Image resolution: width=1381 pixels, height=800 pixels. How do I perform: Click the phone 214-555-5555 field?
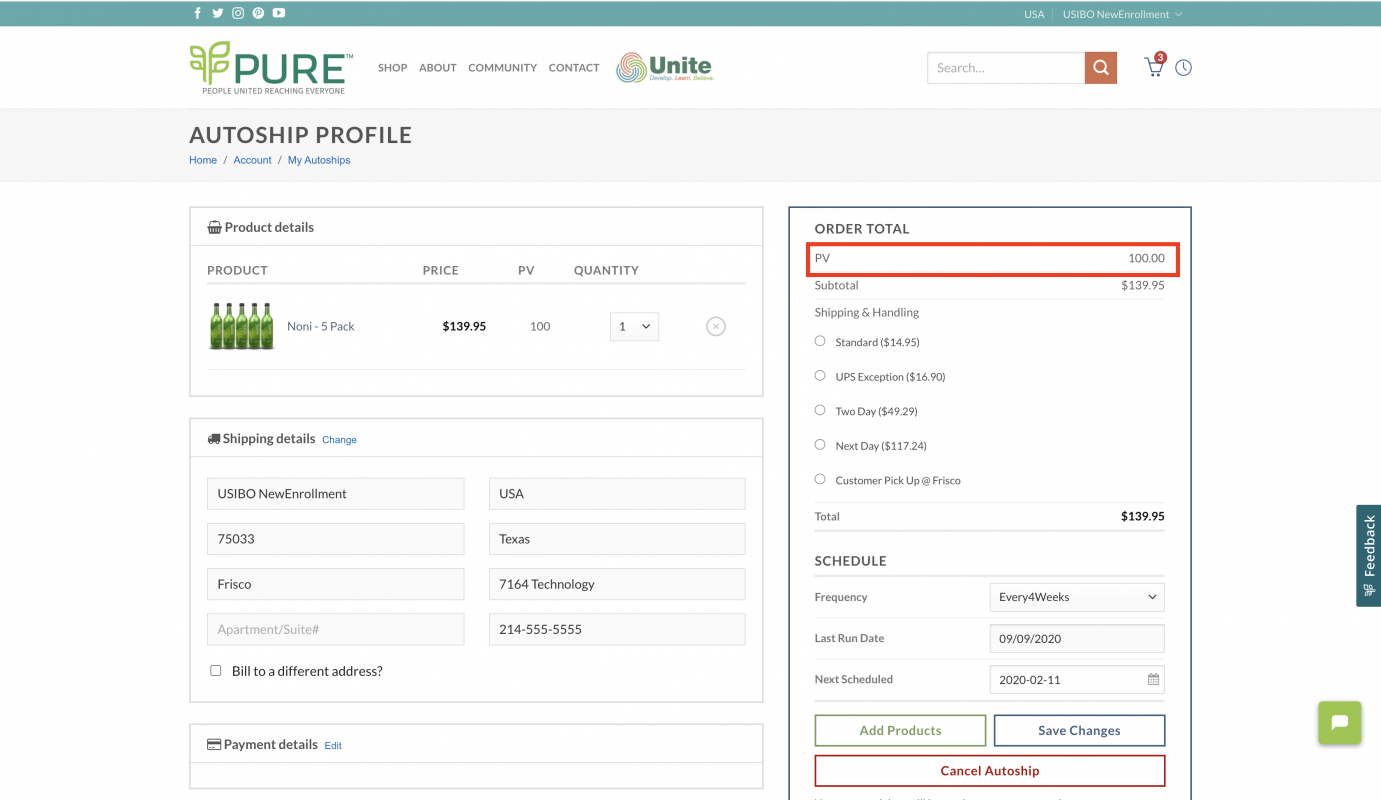click(x=617, y=629)
